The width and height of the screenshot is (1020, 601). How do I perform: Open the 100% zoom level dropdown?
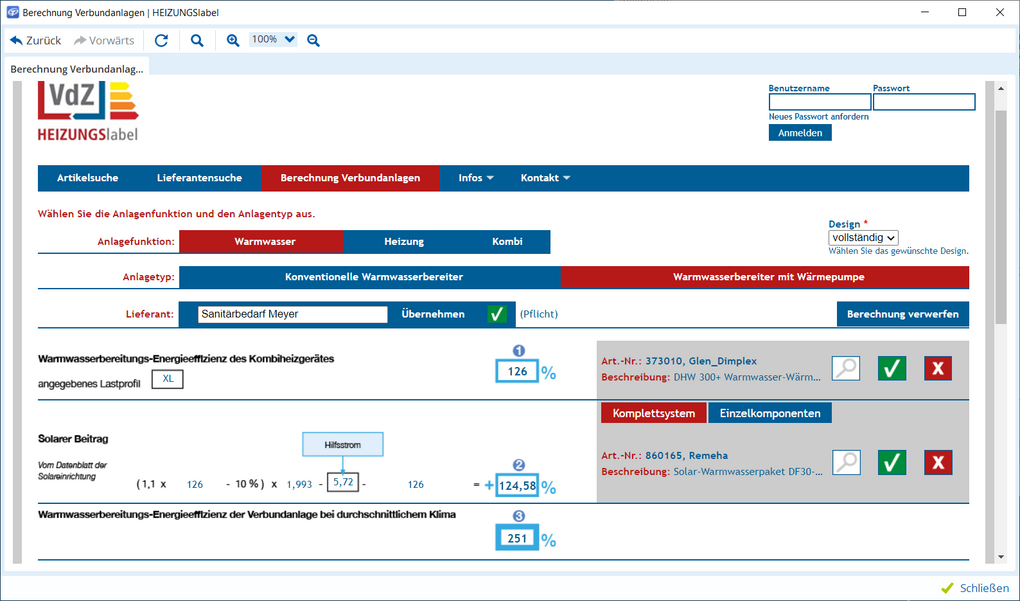[x=273, y=40]
